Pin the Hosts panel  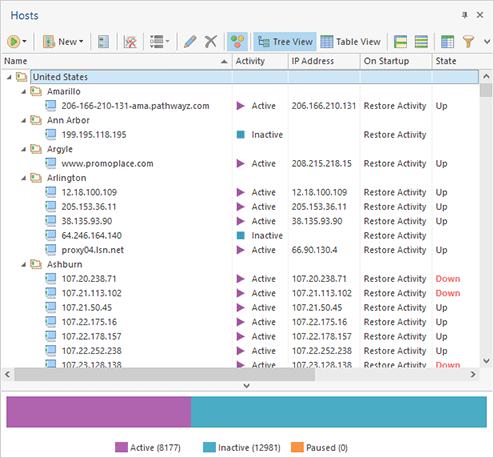(465, 15)
